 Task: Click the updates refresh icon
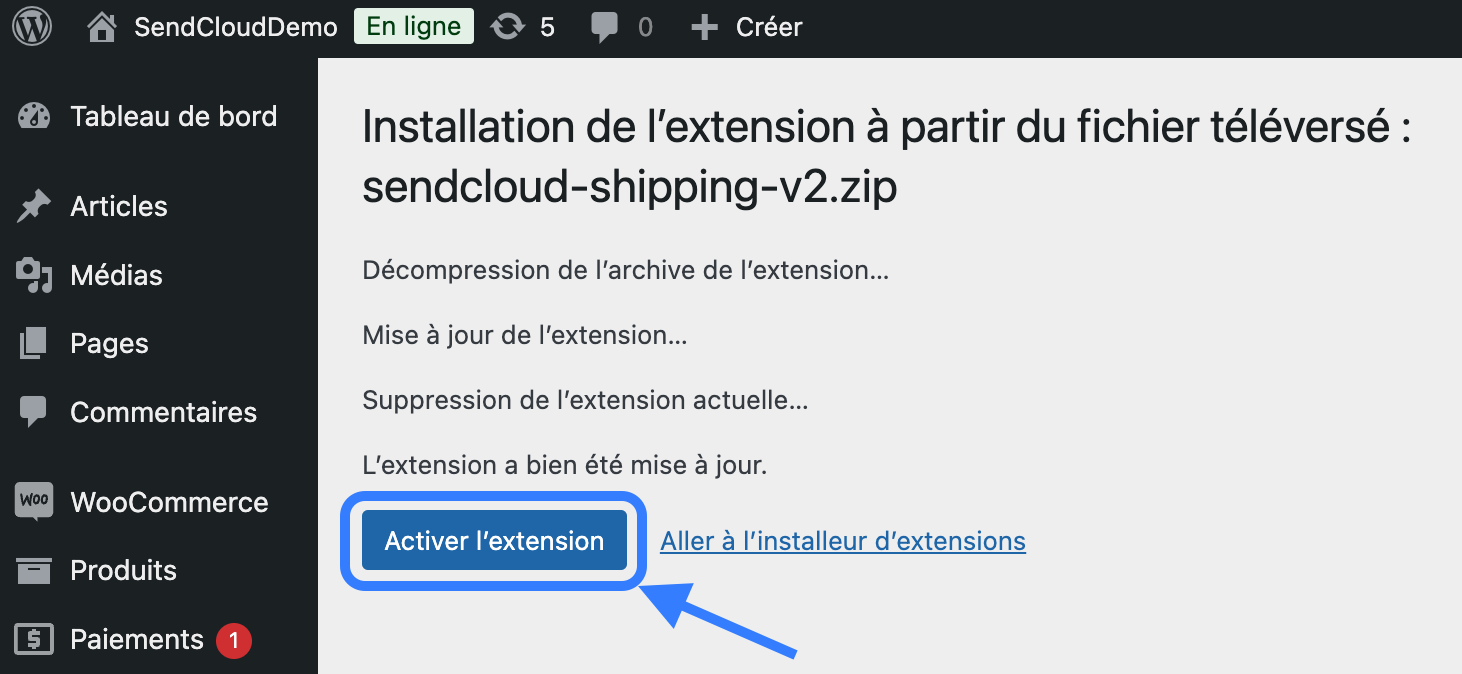point(508,27)
